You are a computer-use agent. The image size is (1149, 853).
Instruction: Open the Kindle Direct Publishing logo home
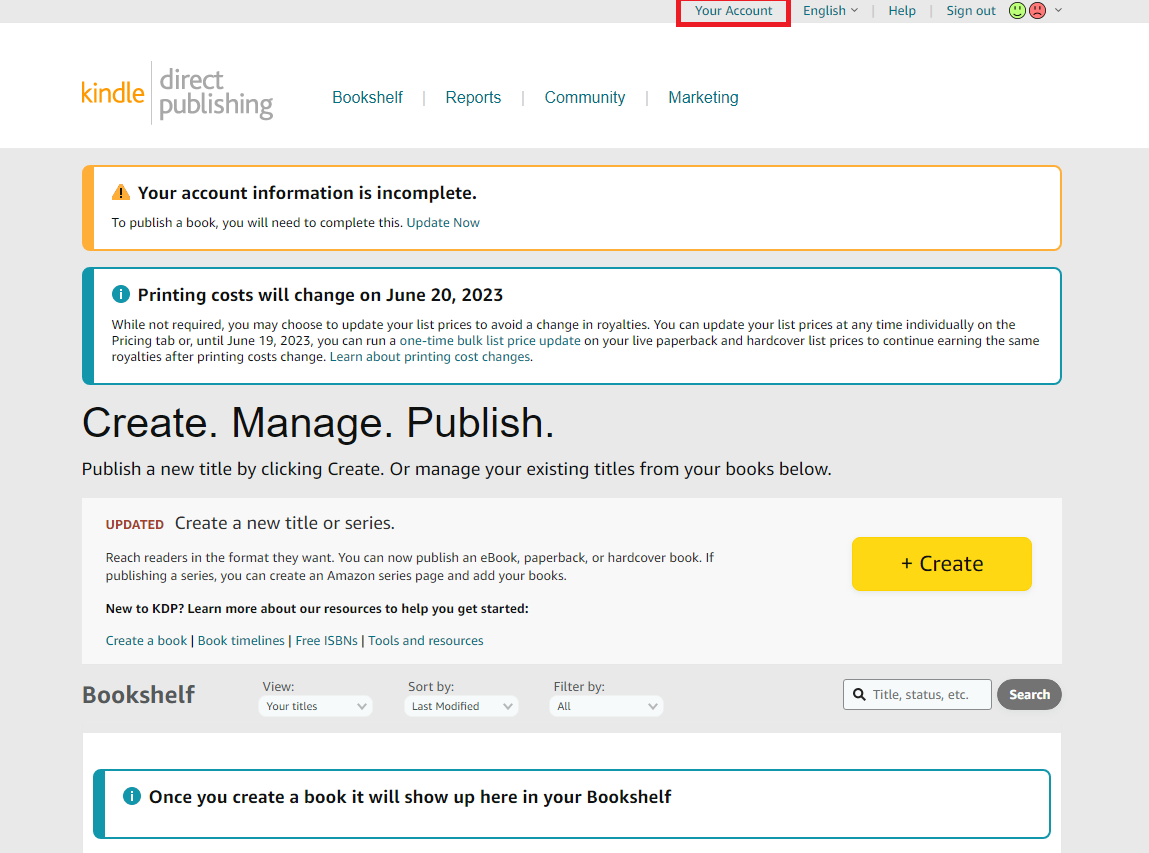pyautogui.click(x=177, y=92)
